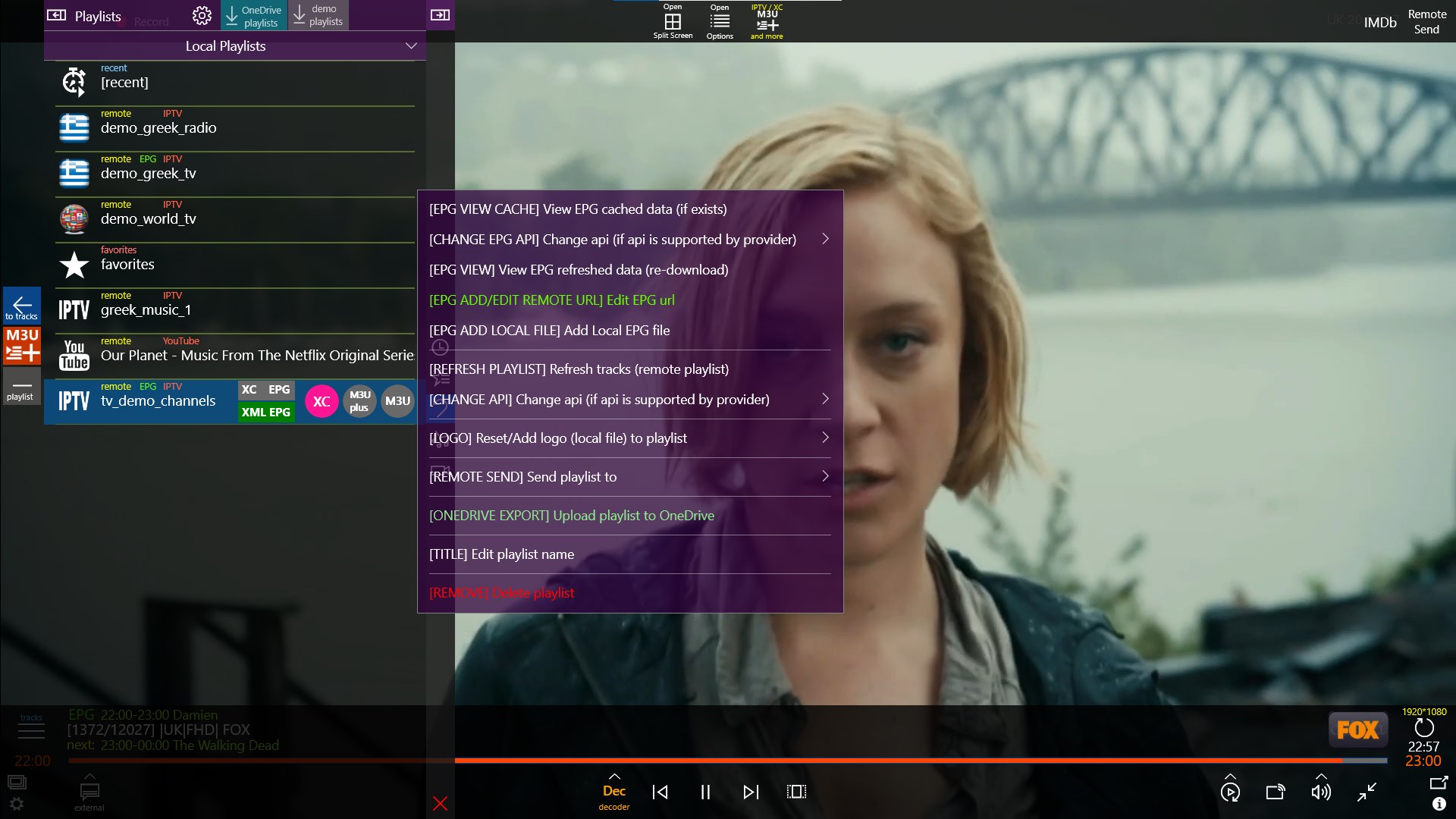Click the 'to tracks' back arrow icon
This screenshot has width=1456, height=819.
(22, 306)
